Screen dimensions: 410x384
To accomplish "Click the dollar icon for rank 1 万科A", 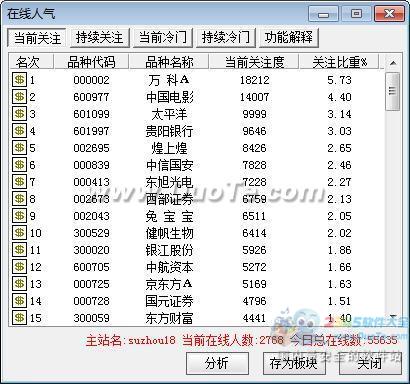I will click(19, 80).
